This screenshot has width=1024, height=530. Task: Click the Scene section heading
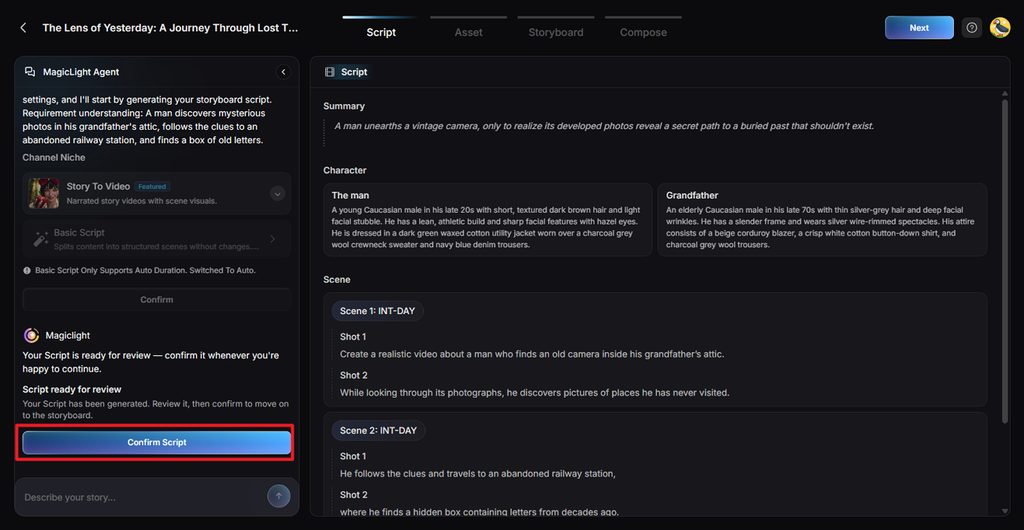click(x=337, y=279)
